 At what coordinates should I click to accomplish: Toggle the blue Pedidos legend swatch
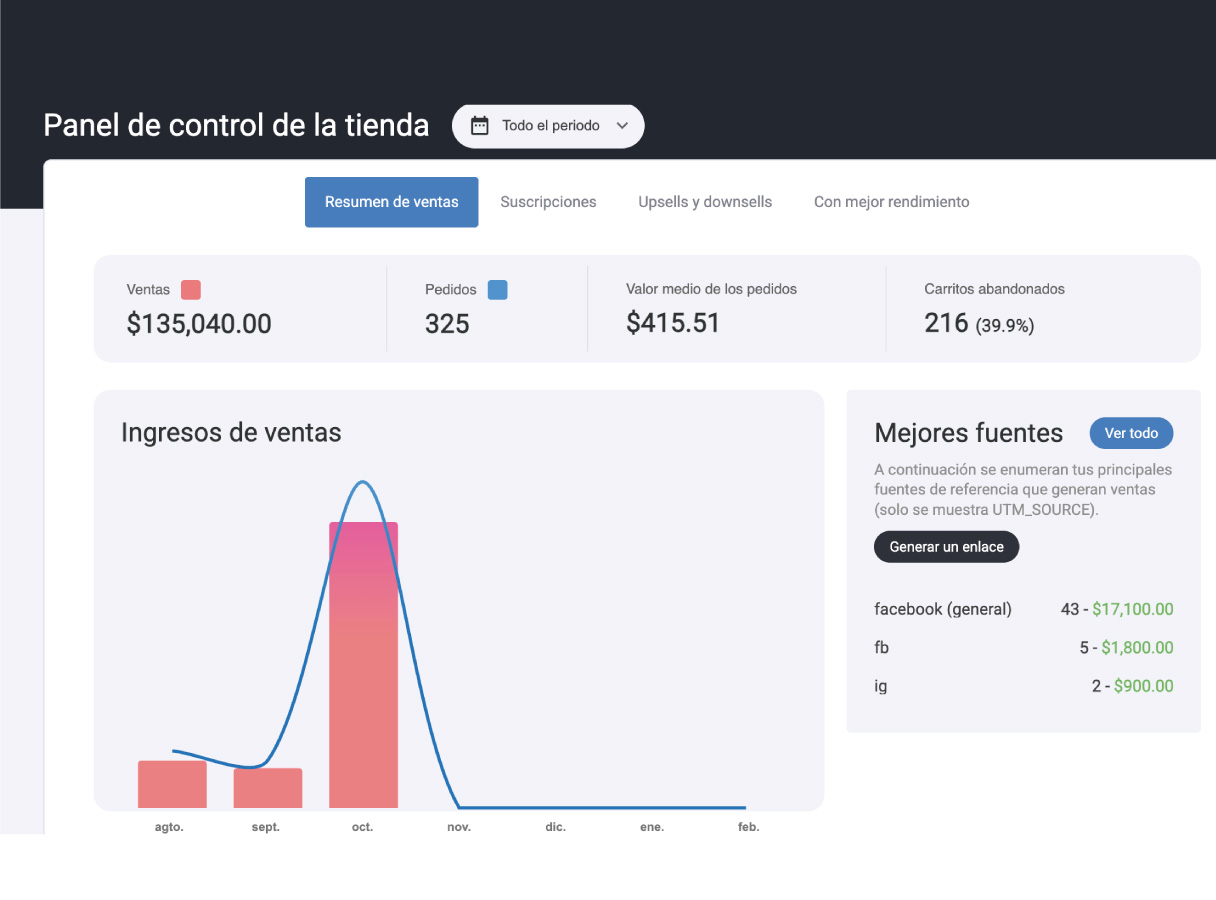(x=497, y=290)
